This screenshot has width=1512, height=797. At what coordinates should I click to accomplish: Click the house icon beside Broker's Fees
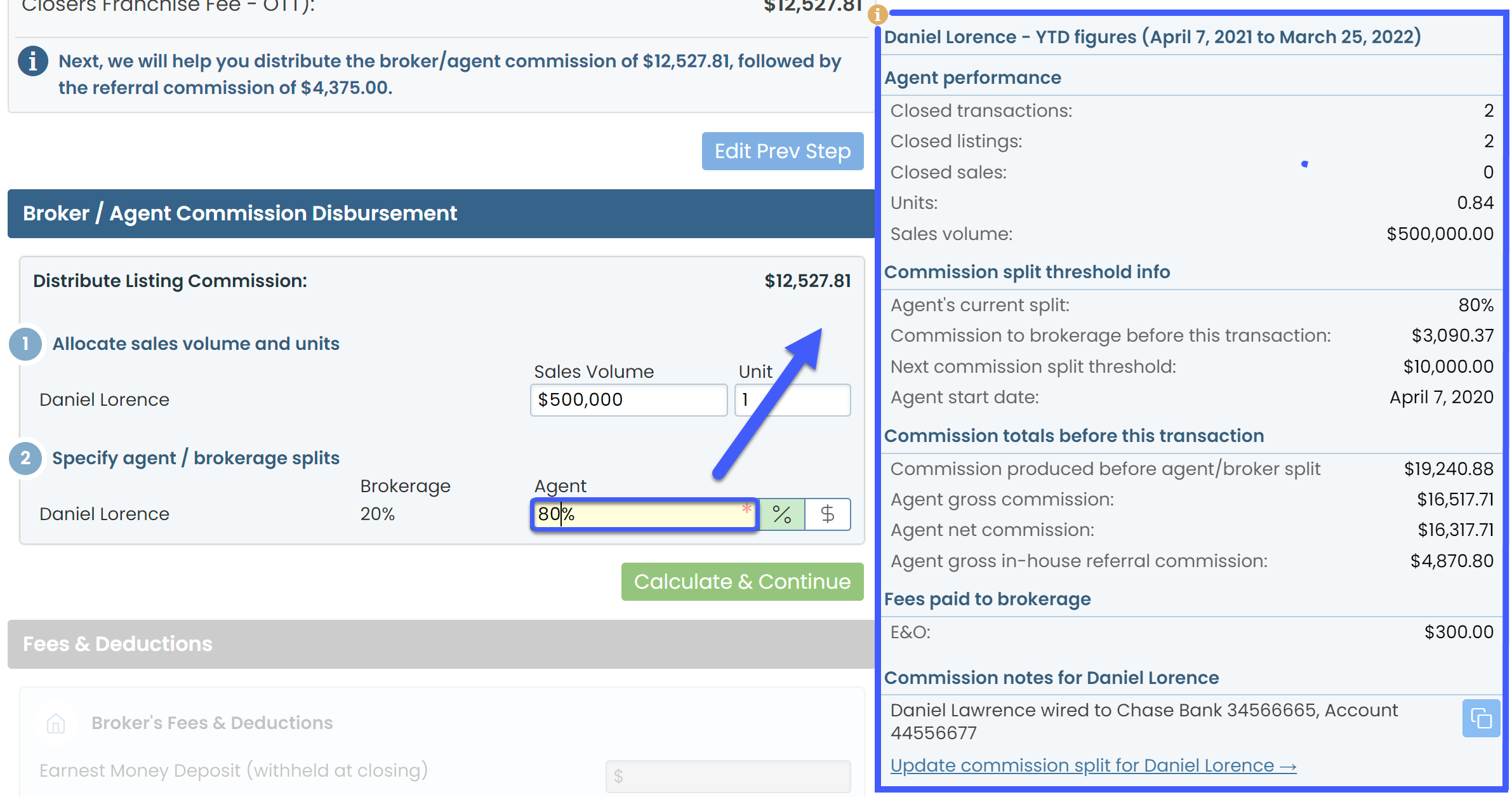point(56,723)
